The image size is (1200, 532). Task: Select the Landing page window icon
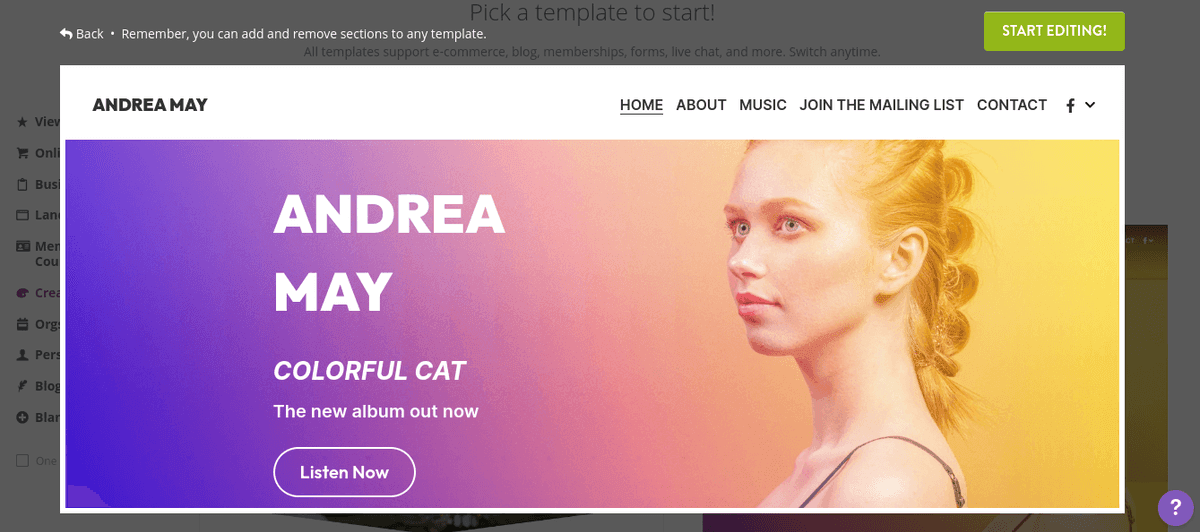(22, 215)
